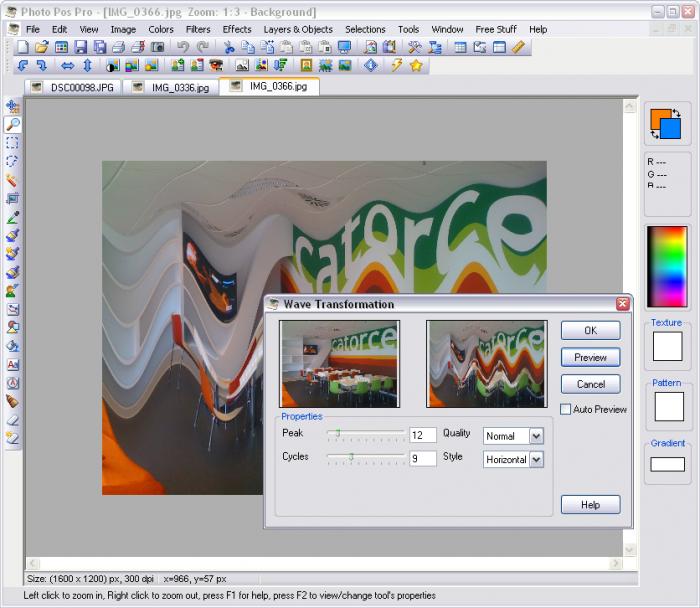Click the yellow star icon
Screen dimensions: 700x608
pos(416,66)
